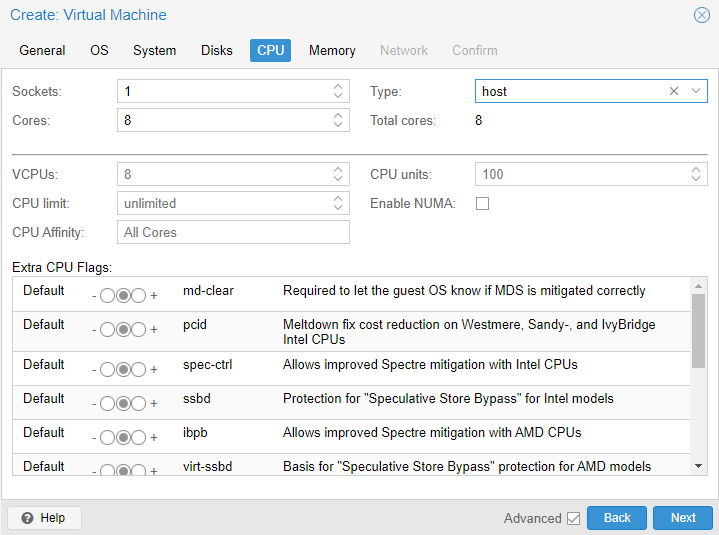The image size is (719, 535).
Task: Decrease the Sockets value with down arrow
Action: (x=338, y=96)
